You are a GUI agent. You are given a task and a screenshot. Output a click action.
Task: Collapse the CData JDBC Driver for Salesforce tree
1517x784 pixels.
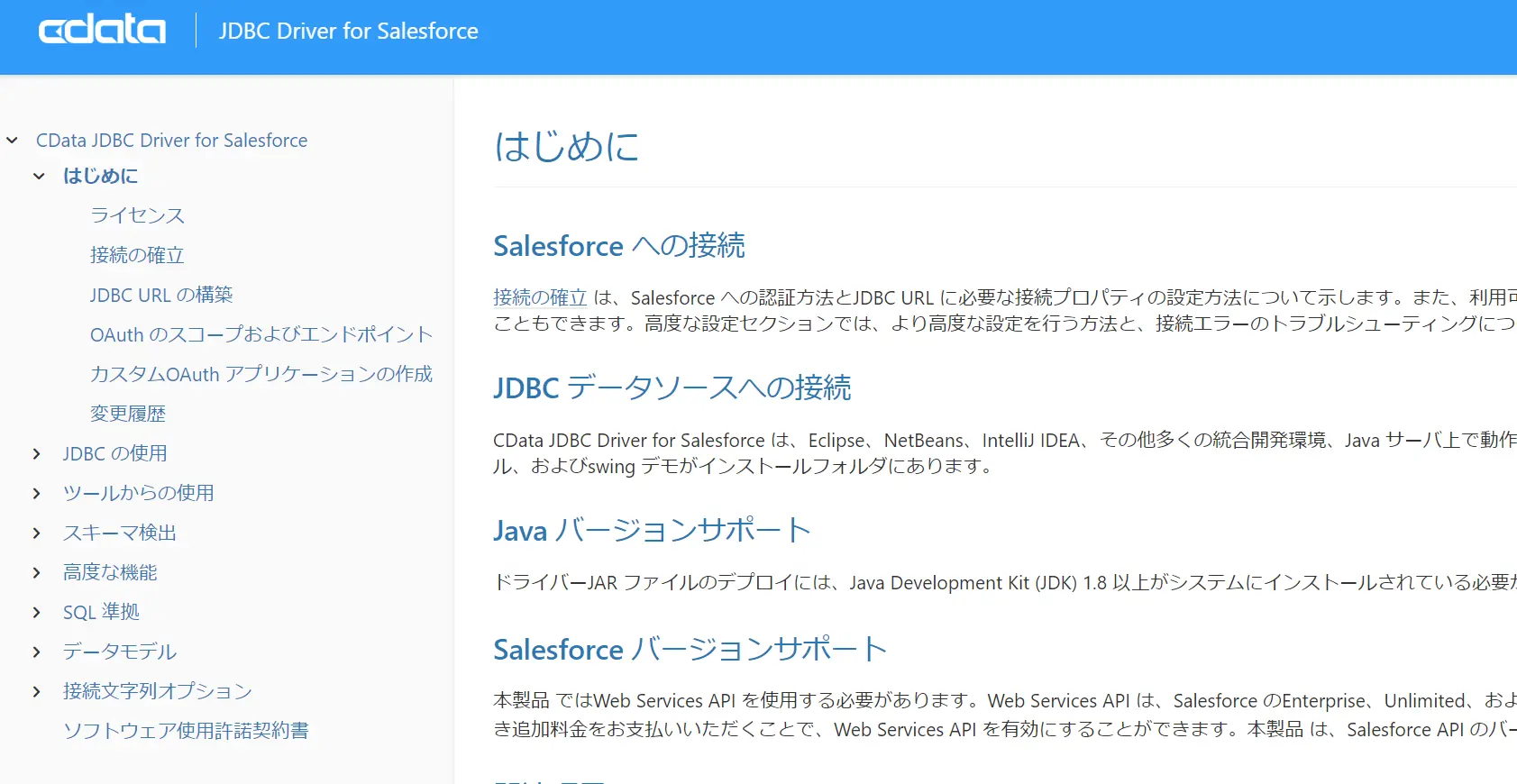(x=13, y=141)
